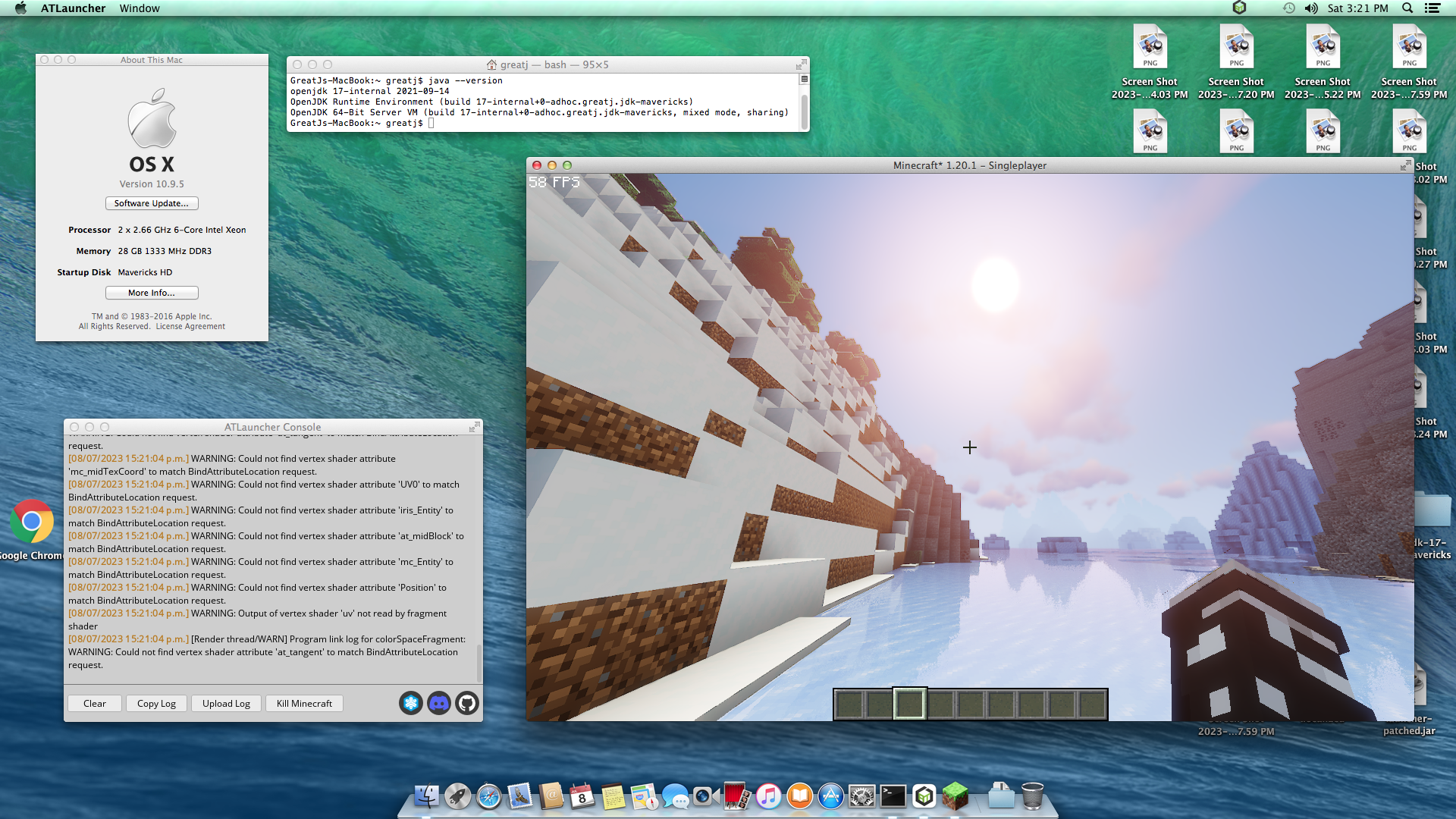Open the Apple menu

[x=20, y=8]
